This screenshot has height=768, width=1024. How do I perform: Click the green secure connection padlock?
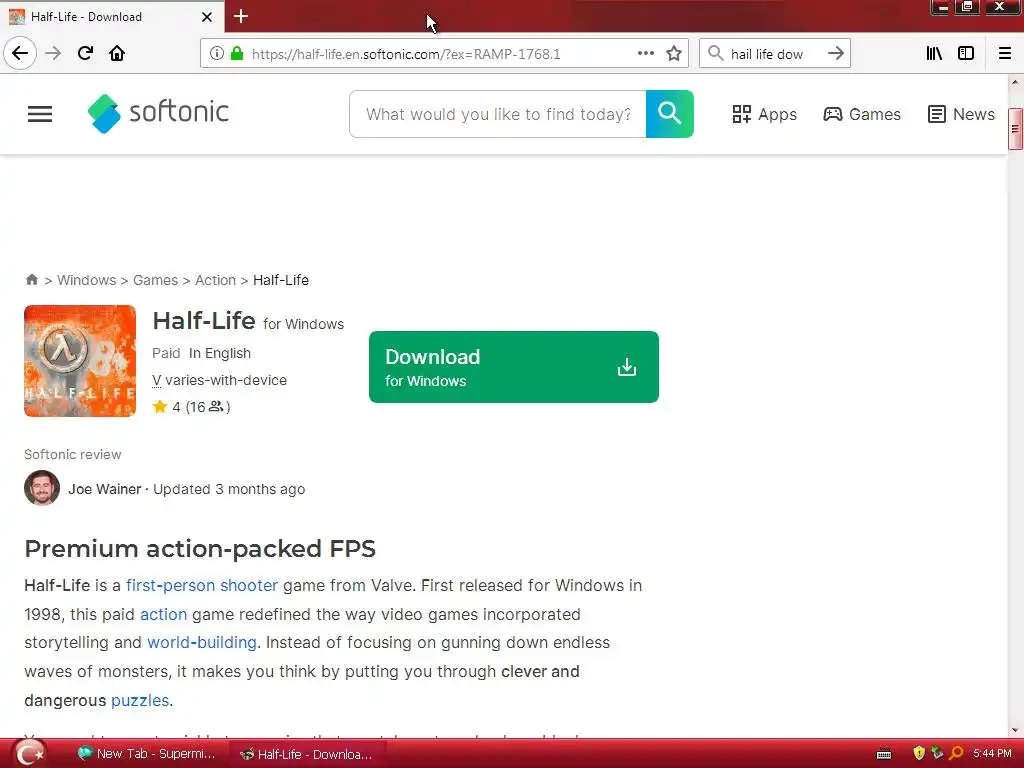point(237,54)
